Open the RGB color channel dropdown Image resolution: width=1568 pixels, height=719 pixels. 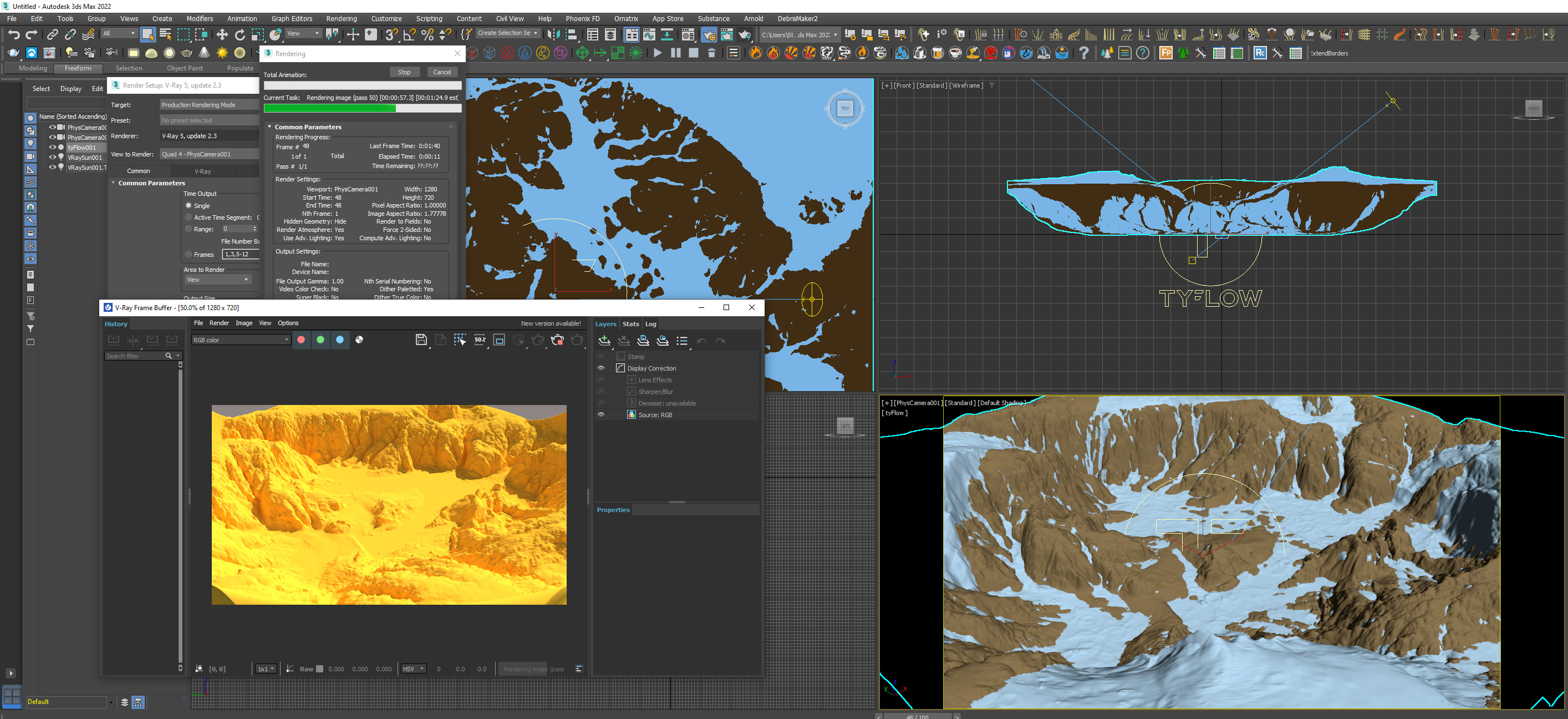click(x=241, y=340)
